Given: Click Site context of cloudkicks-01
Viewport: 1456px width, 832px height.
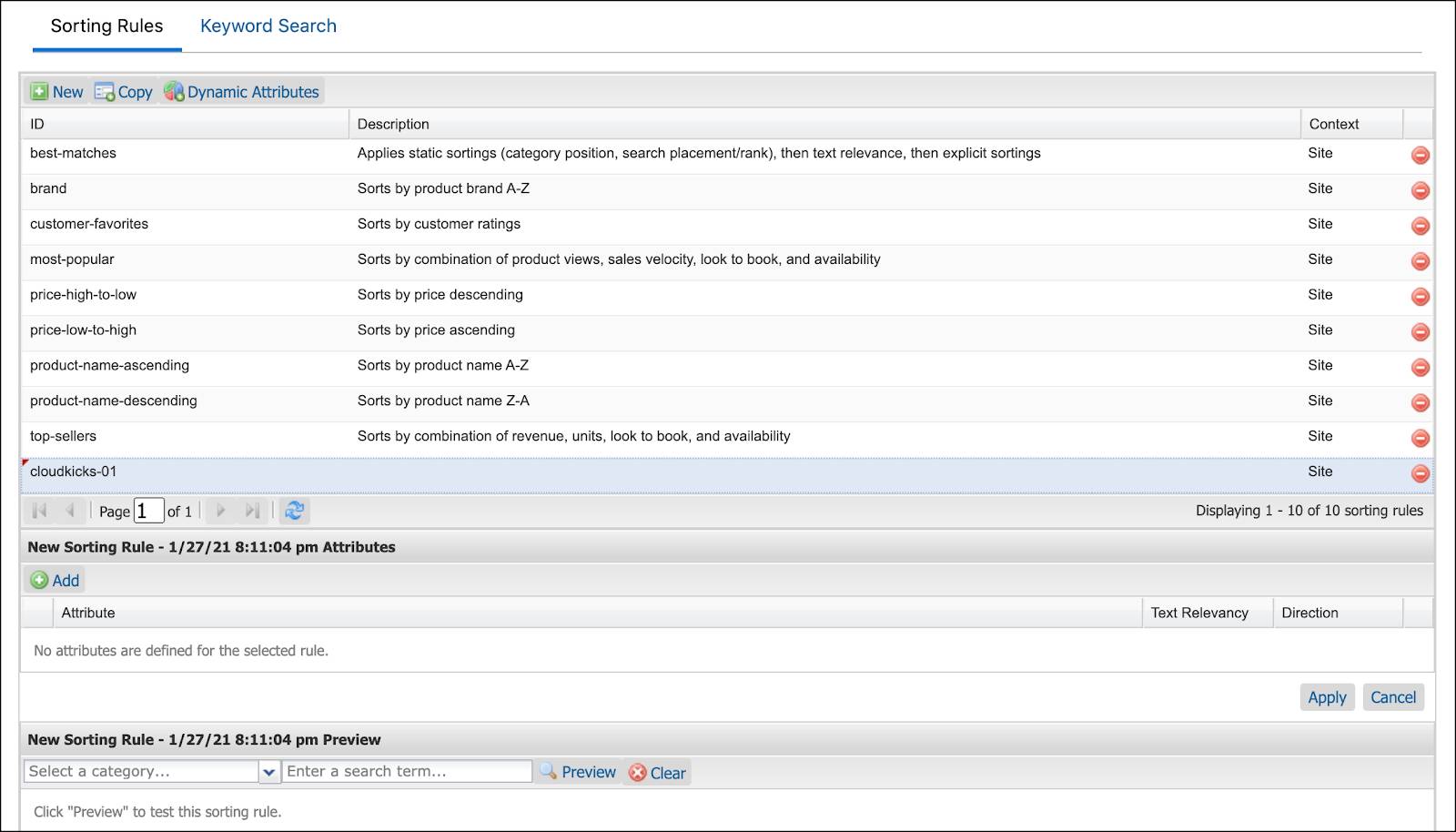Looking at the screenshot, I should click(1320, 472).
